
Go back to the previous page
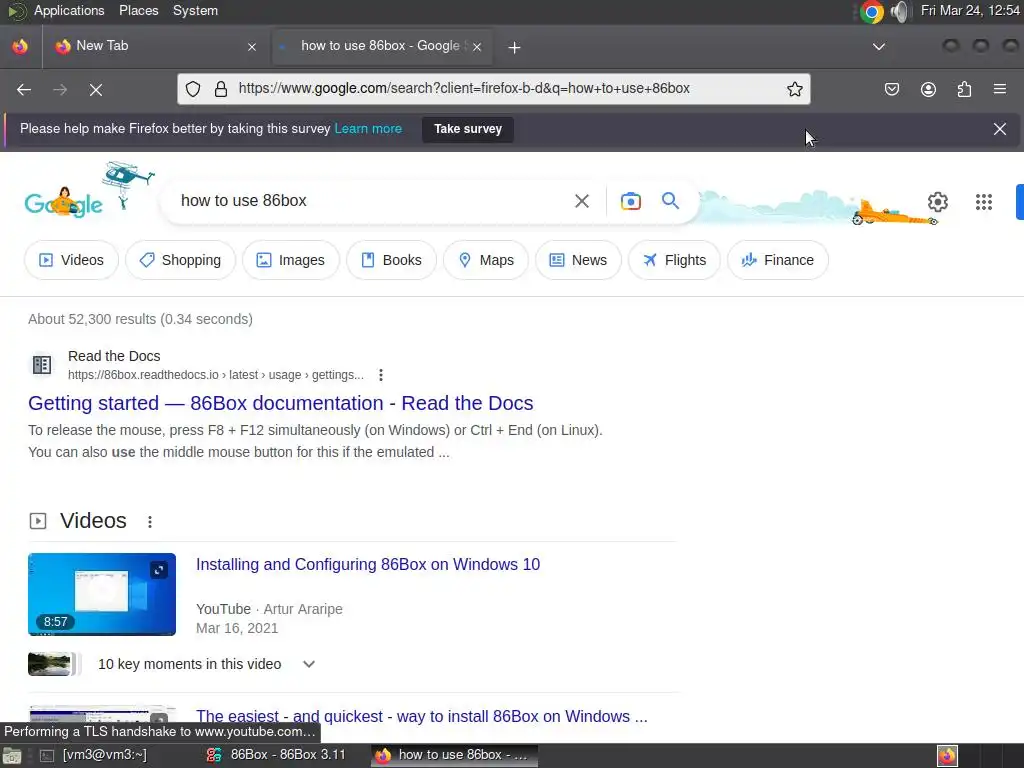(x=24, y=89)
